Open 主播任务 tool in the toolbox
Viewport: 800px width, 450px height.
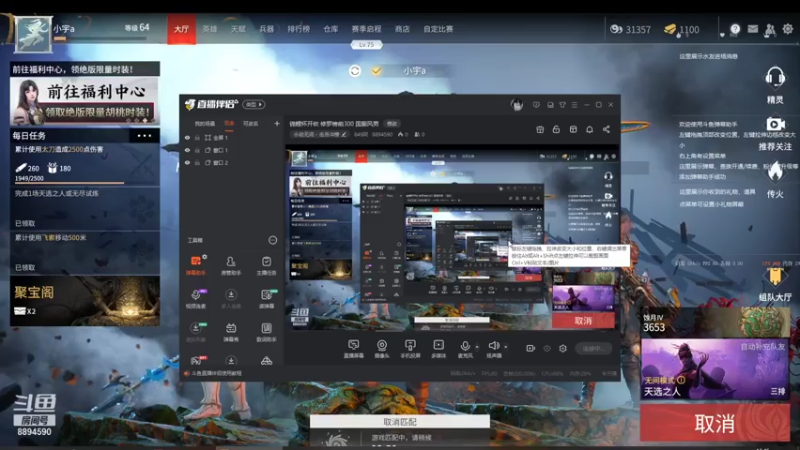click(266, 265)
